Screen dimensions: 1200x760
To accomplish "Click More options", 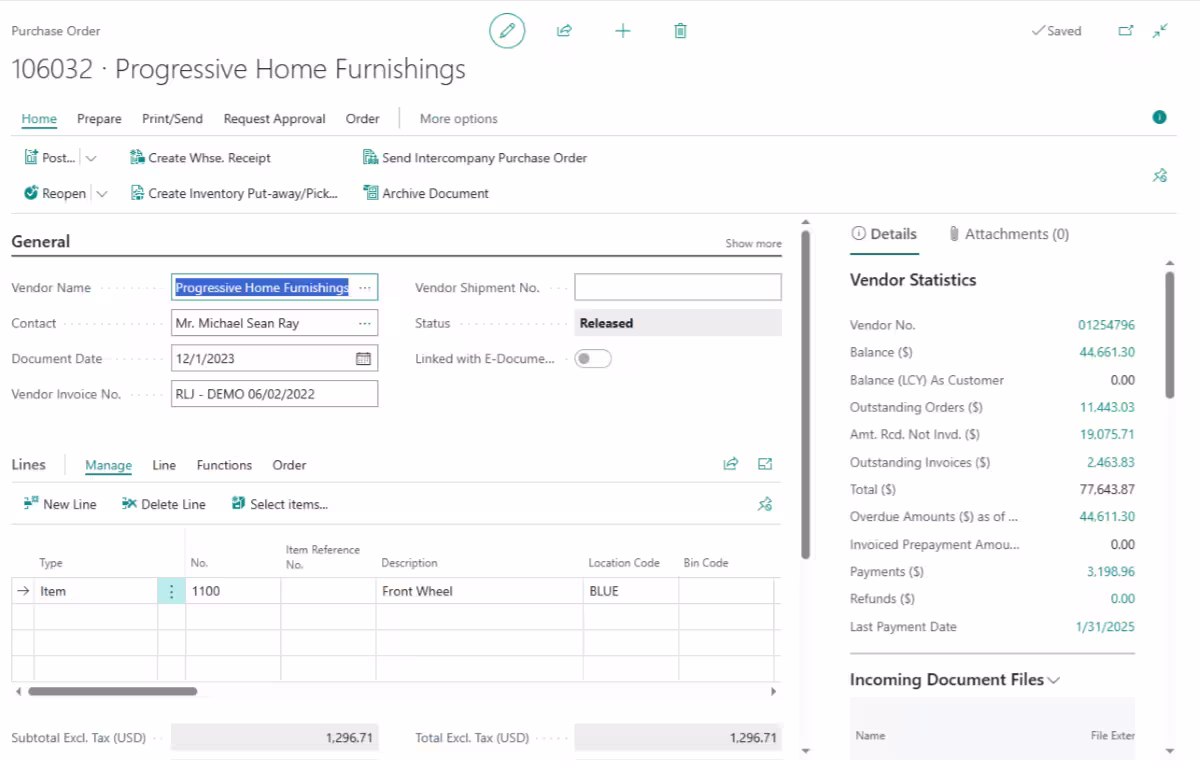I will pyautogui.click(x=459, y=118).
